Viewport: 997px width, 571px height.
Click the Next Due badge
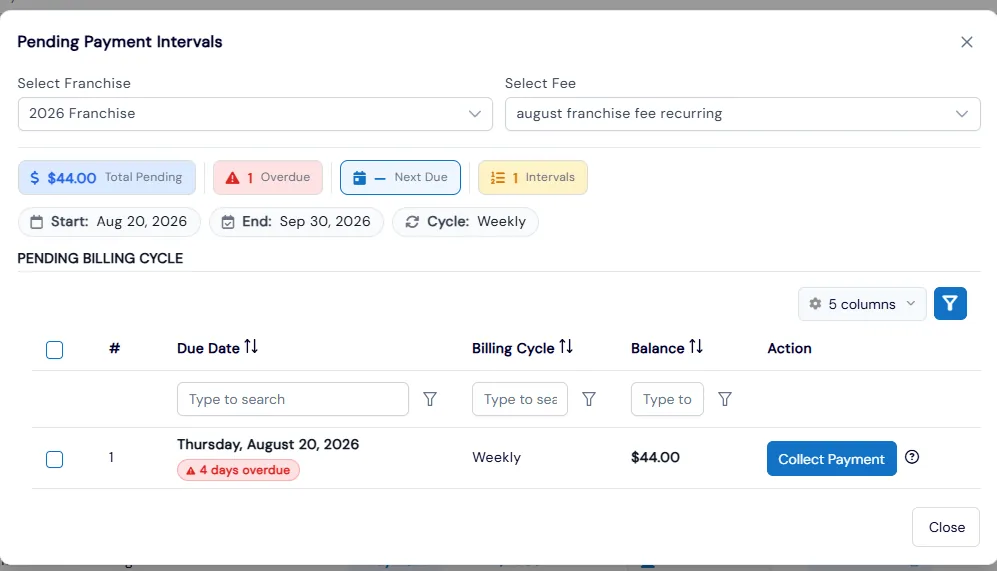click(x=400, y=177)
